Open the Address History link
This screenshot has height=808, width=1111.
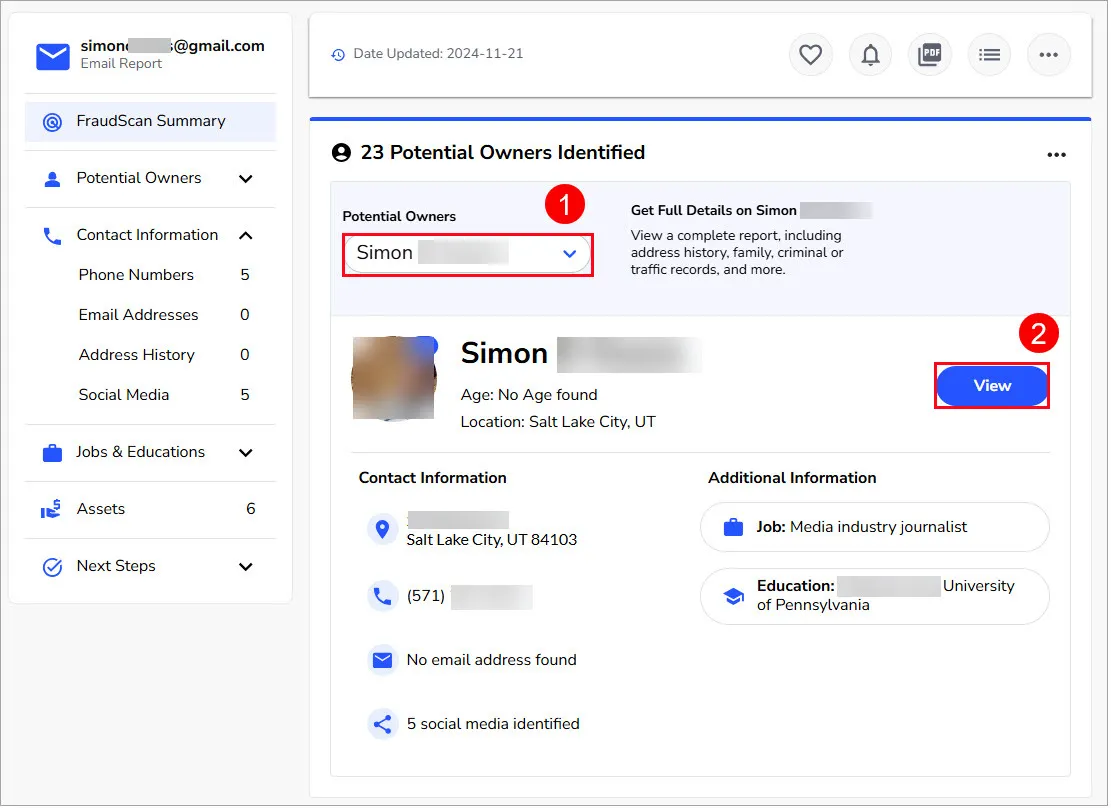coord(136,354)
